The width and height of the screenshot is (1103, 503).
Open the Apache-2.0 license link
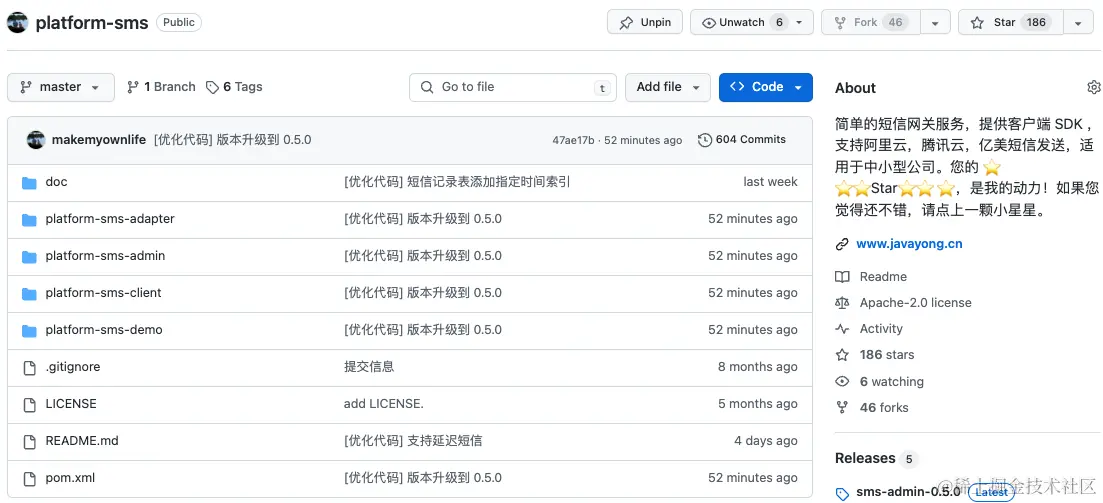click(915, 303)
